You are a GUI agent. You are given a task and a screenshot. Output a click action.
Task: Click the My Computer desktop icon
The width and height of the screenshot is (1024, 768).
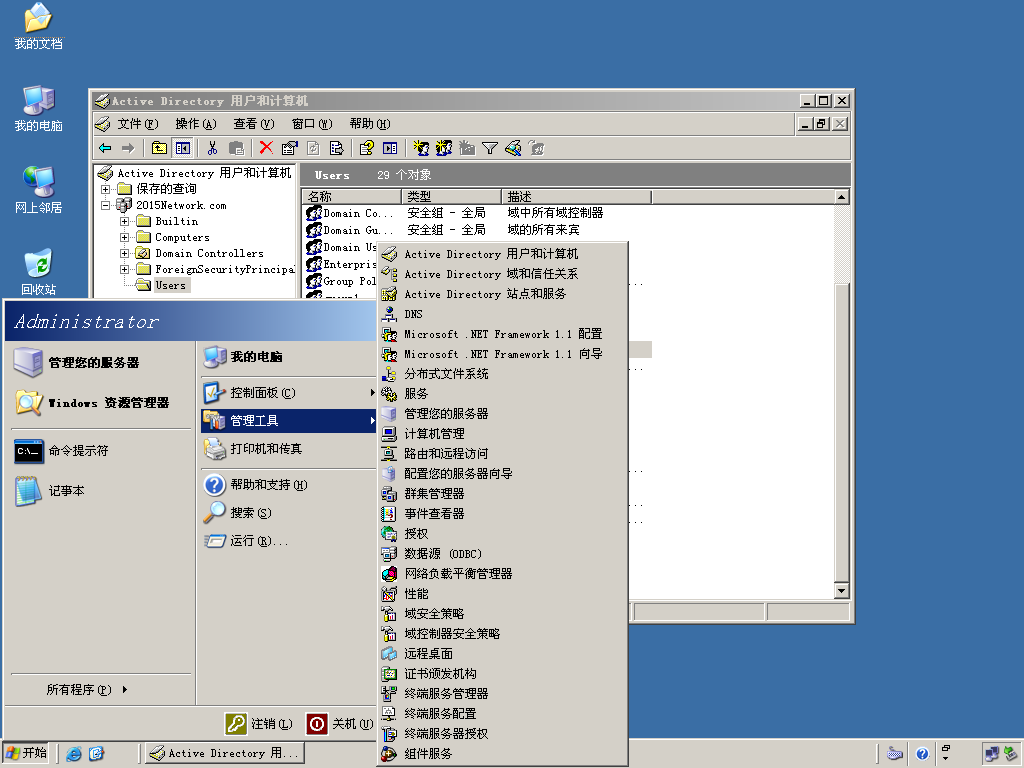click(39, 108)
